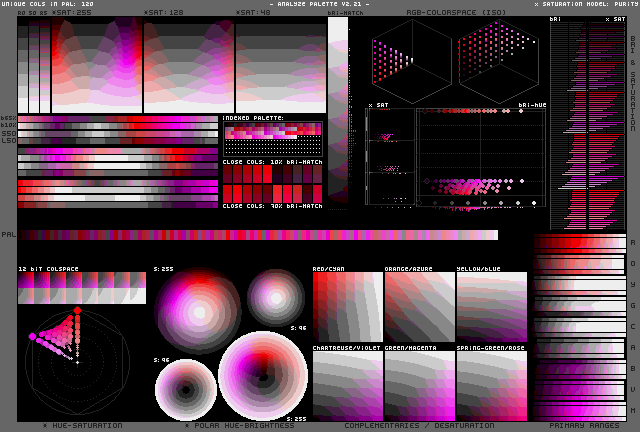Click the 12 bit colspace swatch grid
Image resolution: width=640 pixels, height=432 pixels.
click(x=81, y=288)
